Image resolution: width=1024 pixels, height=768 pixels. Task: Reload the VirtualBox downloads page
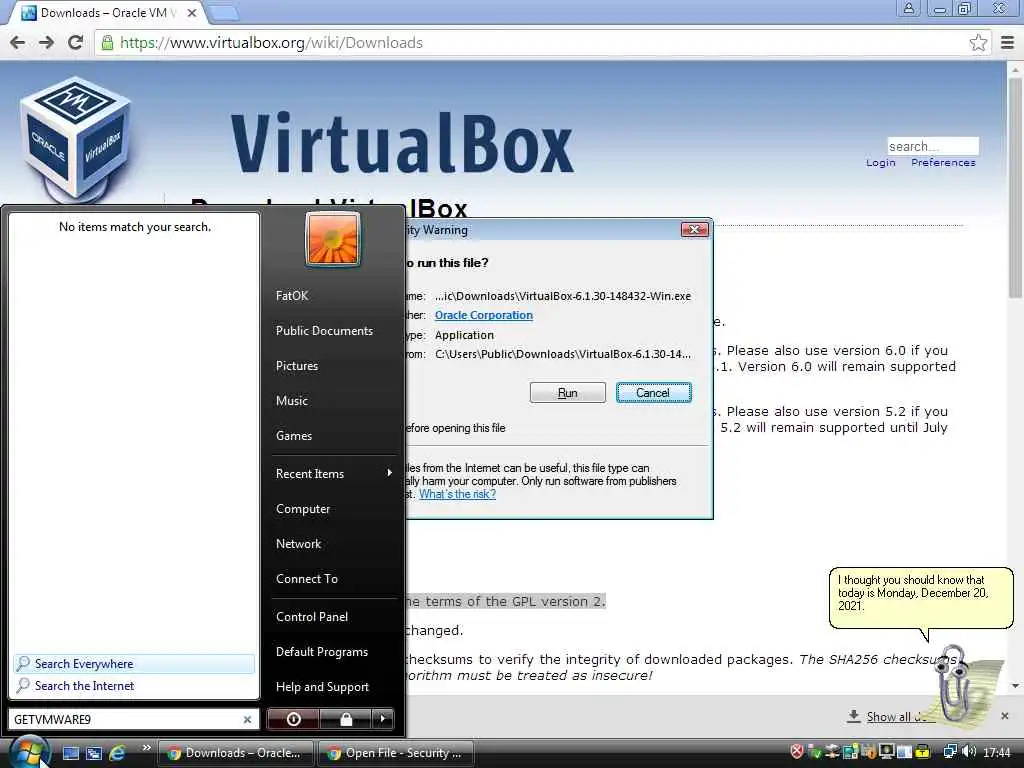click(75, 42)
